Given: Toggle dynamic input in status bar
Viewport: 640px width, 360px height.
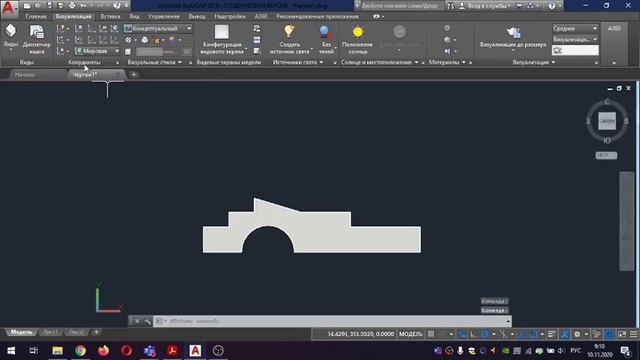Looking at the screenshot, I should [x=462, y=334].
